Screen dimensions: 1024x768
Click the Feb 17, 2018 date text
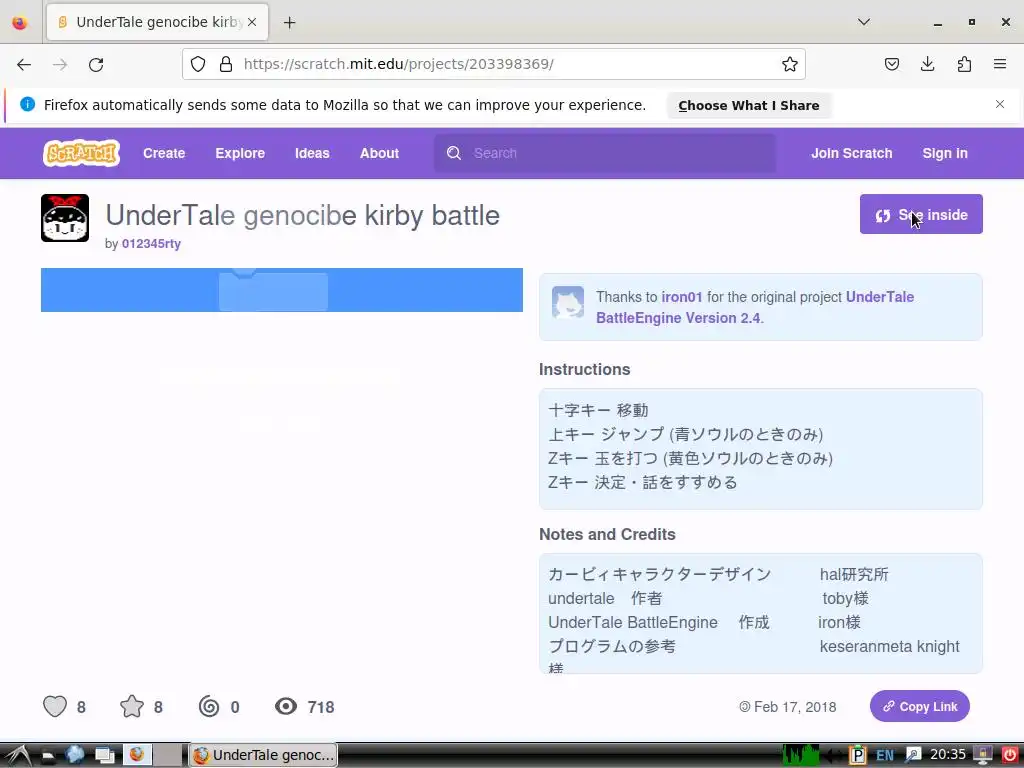(x=795, y=707)
